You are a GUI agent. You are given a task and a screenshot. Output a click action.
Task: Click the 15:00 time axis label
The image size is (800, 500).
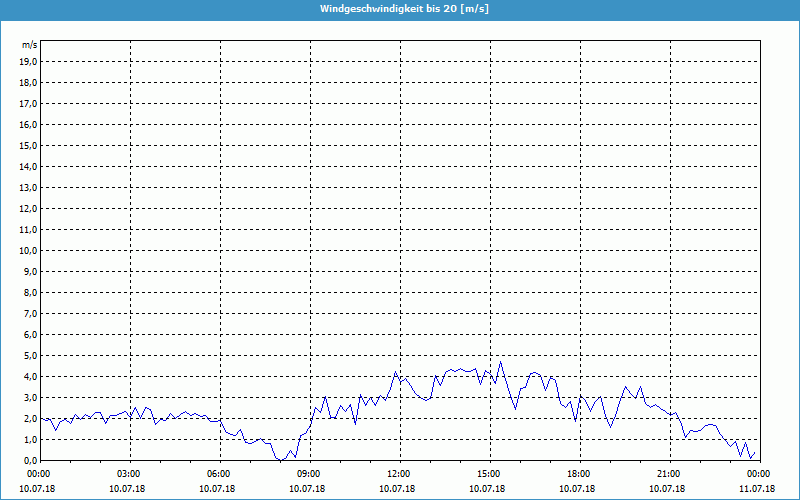point(489,474)
